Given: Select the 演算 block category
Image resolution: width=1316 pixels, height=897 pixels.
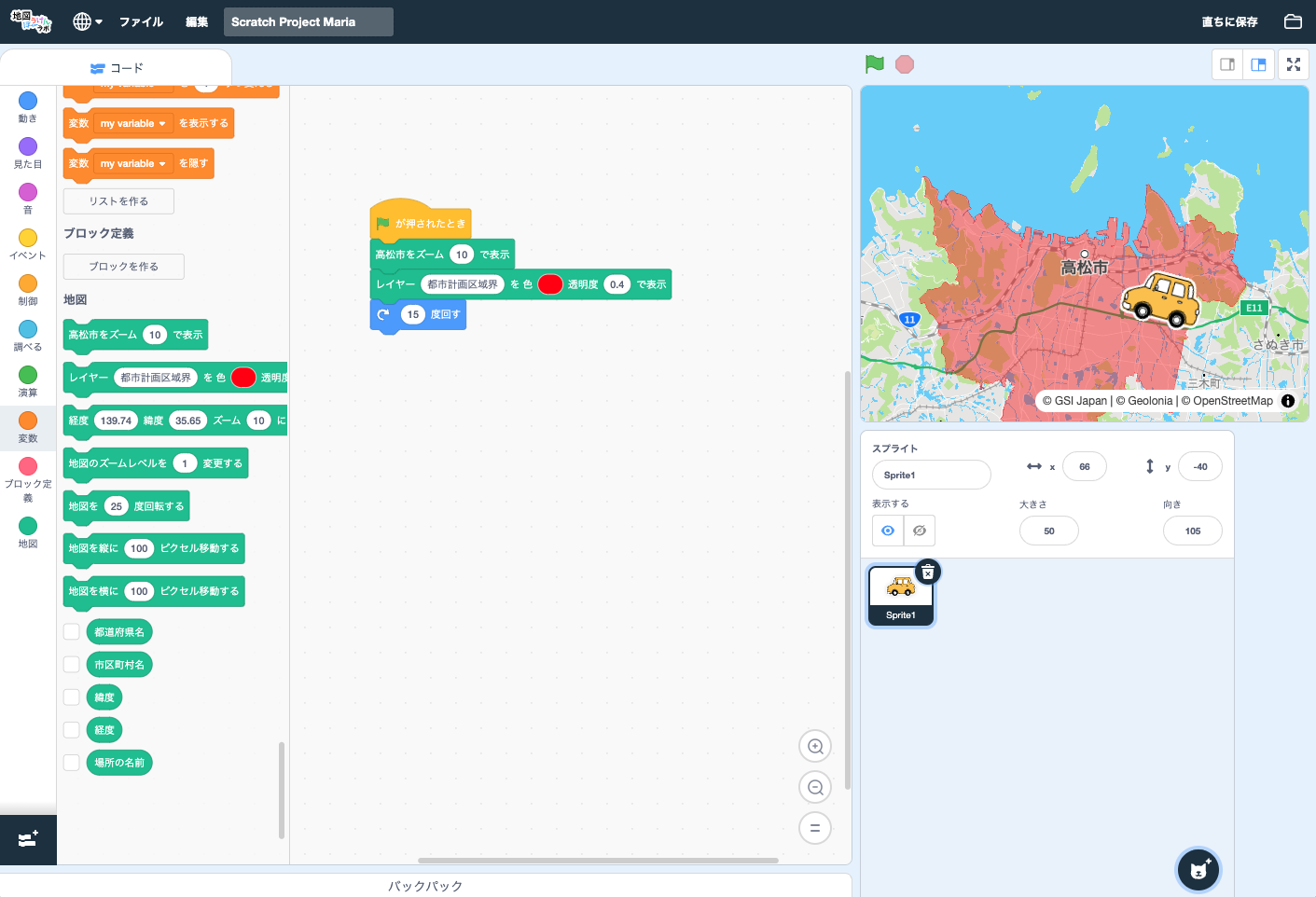Looking at the screenshot, I should coord(28,381).
